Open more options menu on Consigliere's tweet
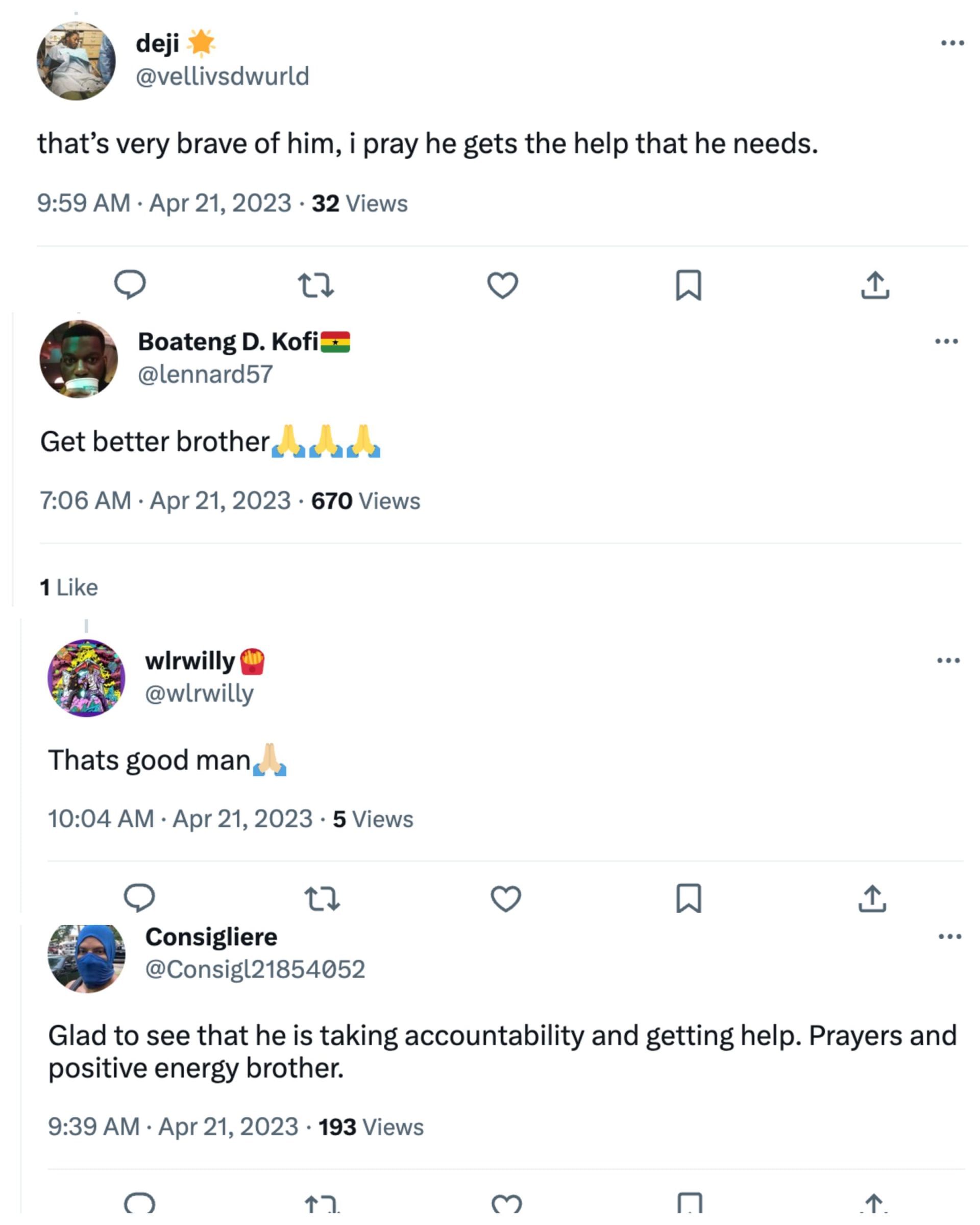The width and height of the screenshot is (980, 1225). [x=949, y=937]
